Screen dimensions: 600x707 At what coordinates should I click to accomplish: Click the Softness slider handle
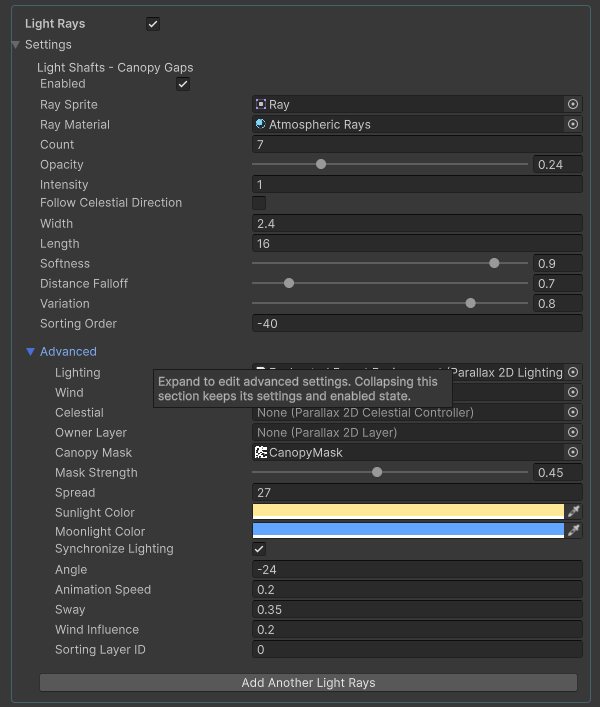point(494,263)
